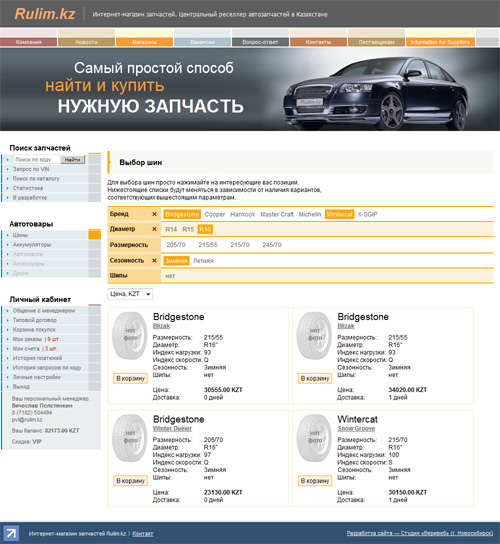Toggle Cooper brand filter
Viewport: 500px width, 544px height.
215,214
